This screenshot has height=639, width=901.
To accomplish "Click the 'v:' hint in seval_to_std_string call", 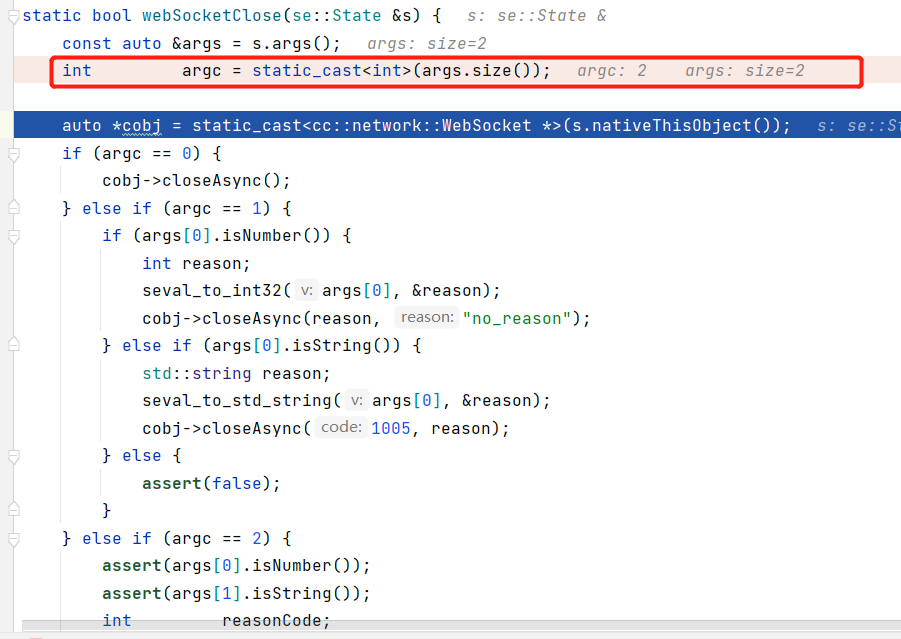I will coord(357,401).
